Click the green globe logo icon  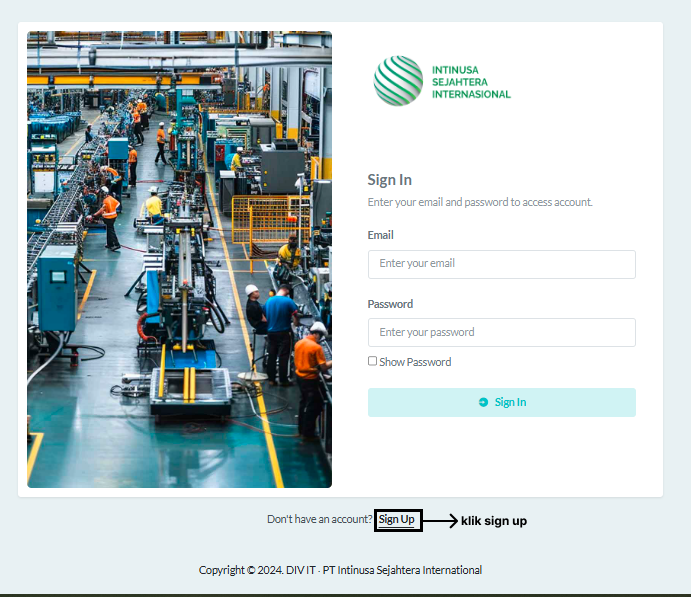(x=398, y=81)
